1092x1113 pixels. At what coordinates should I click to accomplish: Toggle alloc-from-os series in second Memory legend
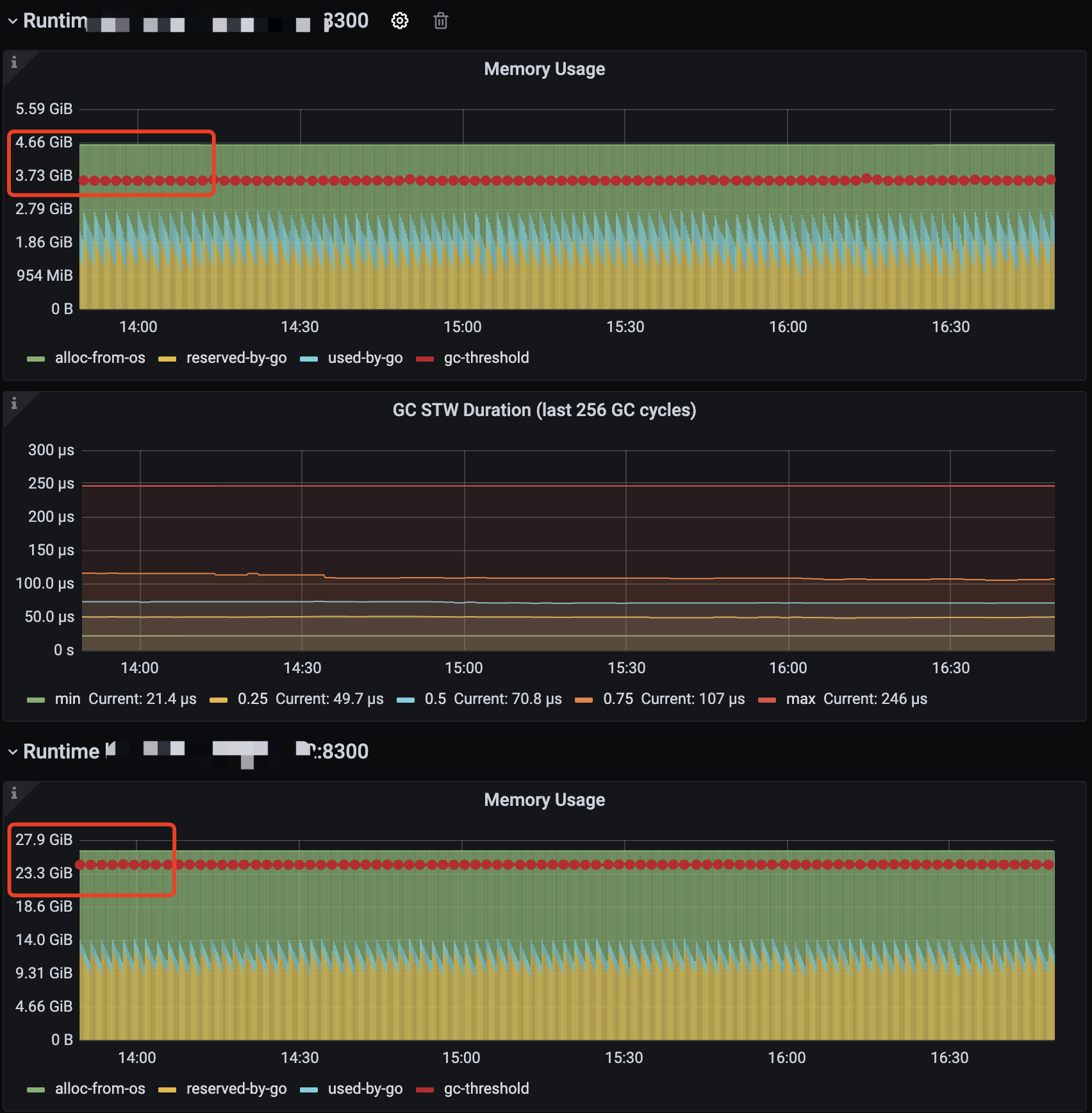point(99,1089)
